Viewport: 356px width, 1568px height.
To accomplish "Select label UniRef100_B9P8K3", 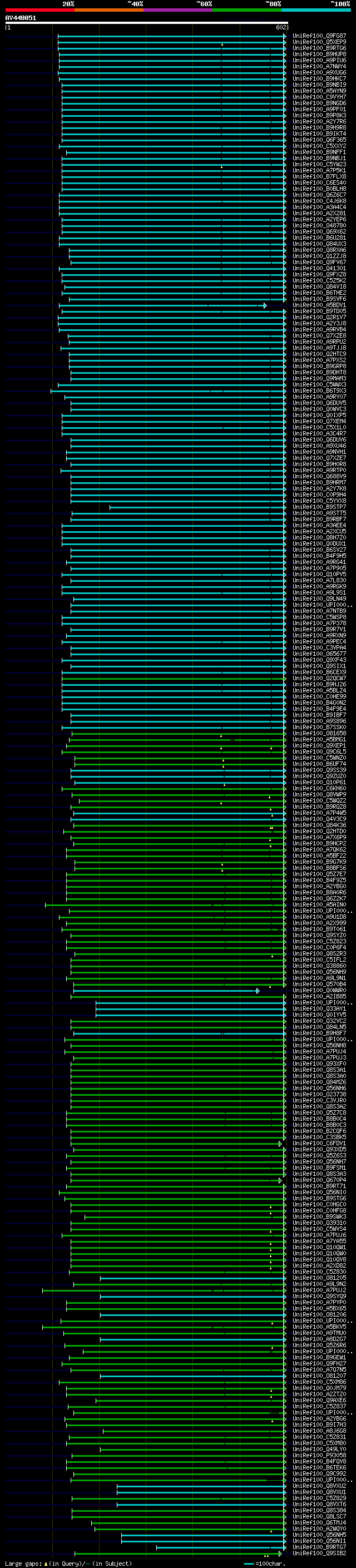I will [319, 116].
